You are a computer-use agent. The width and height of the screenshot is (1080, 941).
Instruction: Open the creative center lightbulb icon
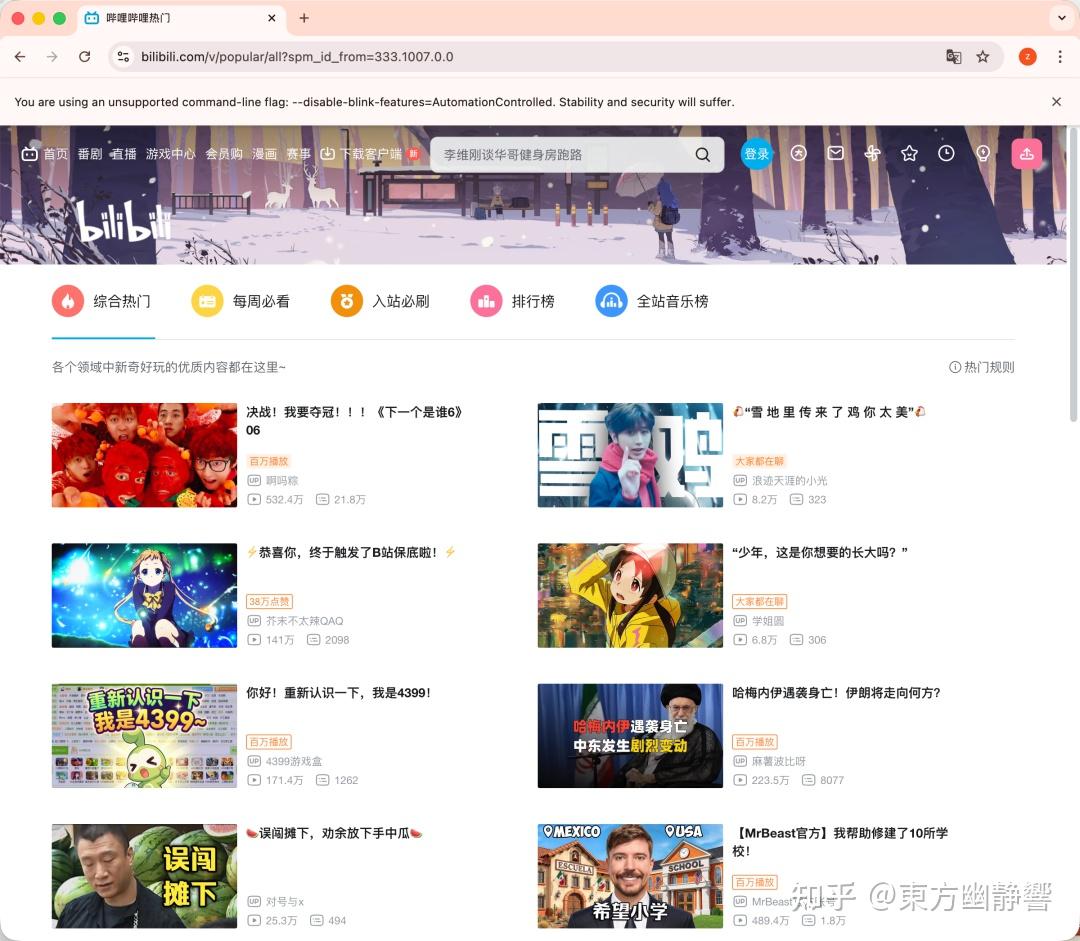983,154
